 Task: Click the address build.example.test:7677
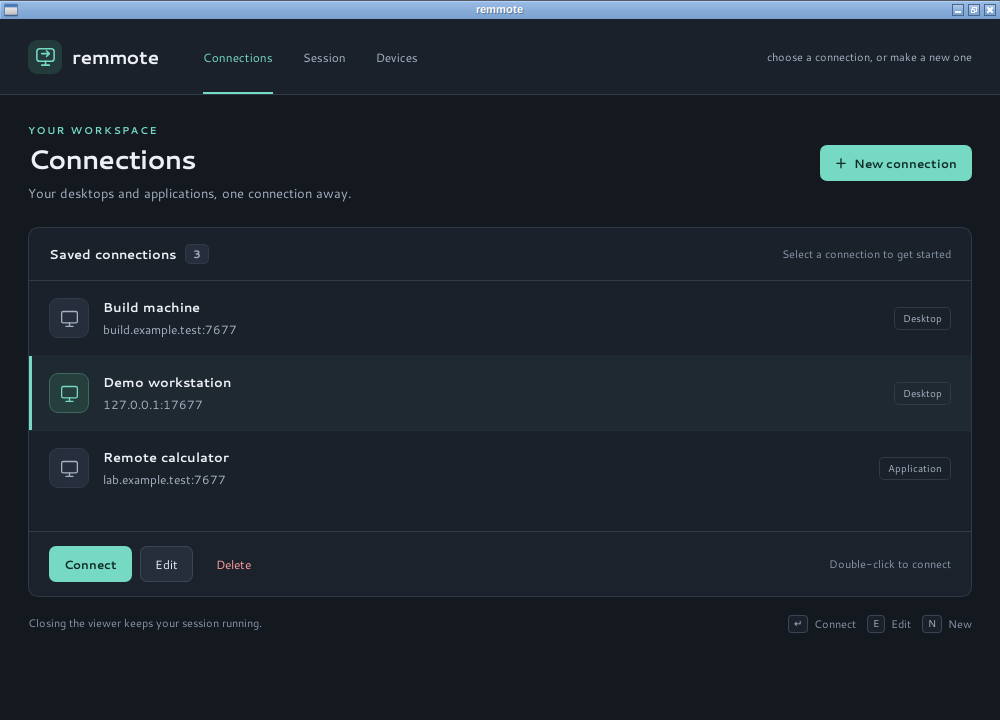pos(170,330)
